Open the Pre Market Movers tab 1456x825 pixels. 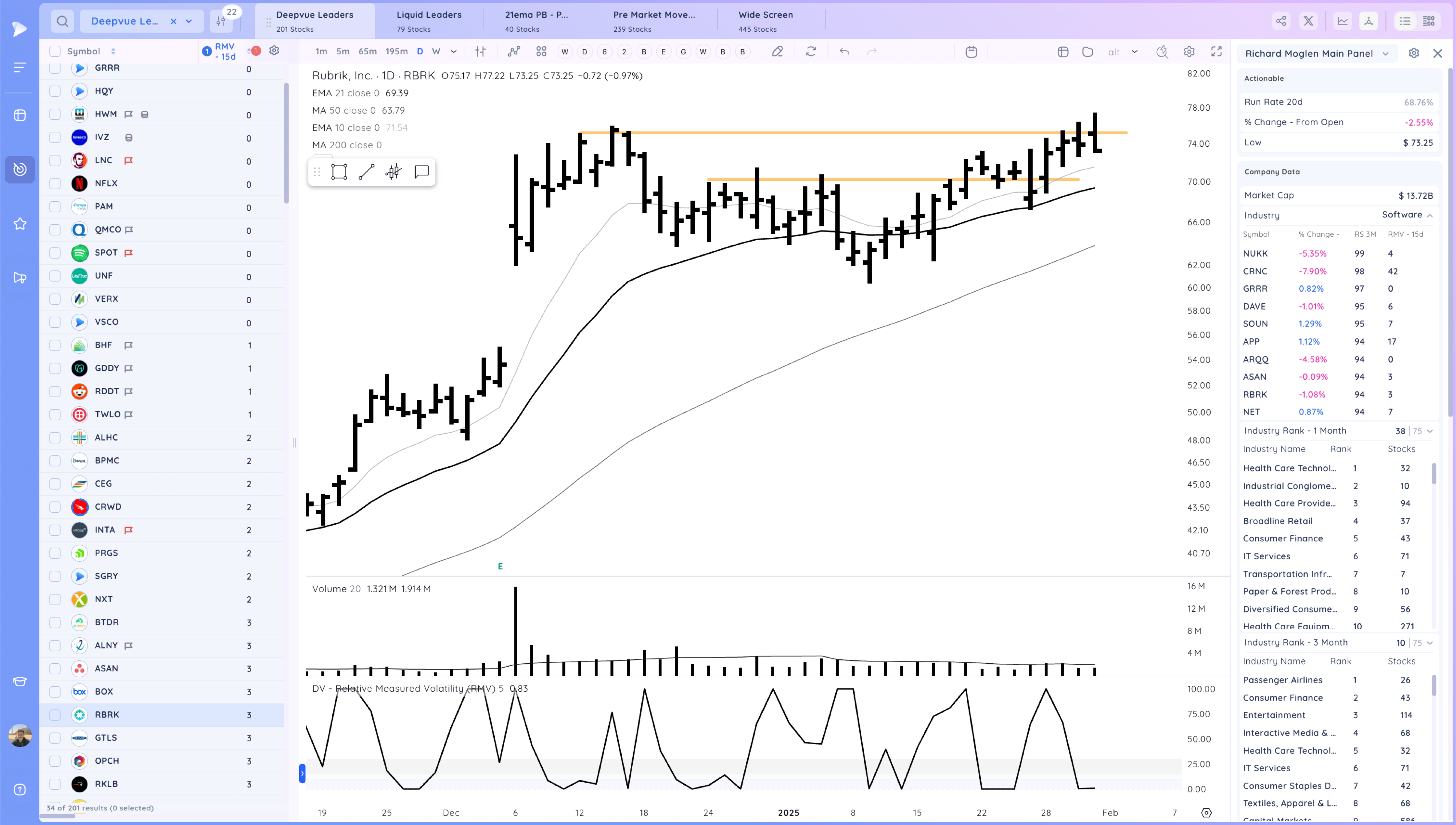coord(653,21)
